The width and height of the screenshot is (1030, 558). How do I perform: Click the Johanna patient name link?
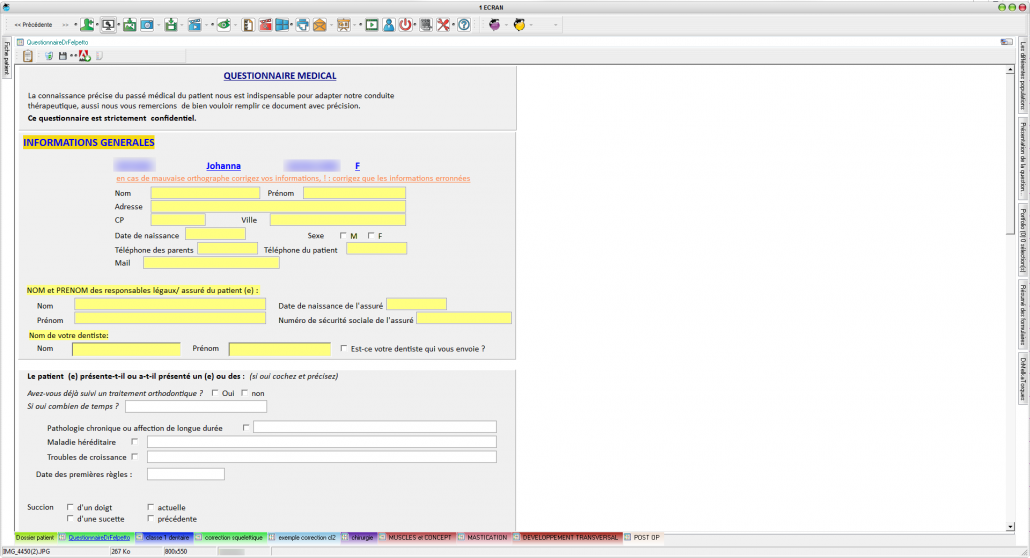223,166
